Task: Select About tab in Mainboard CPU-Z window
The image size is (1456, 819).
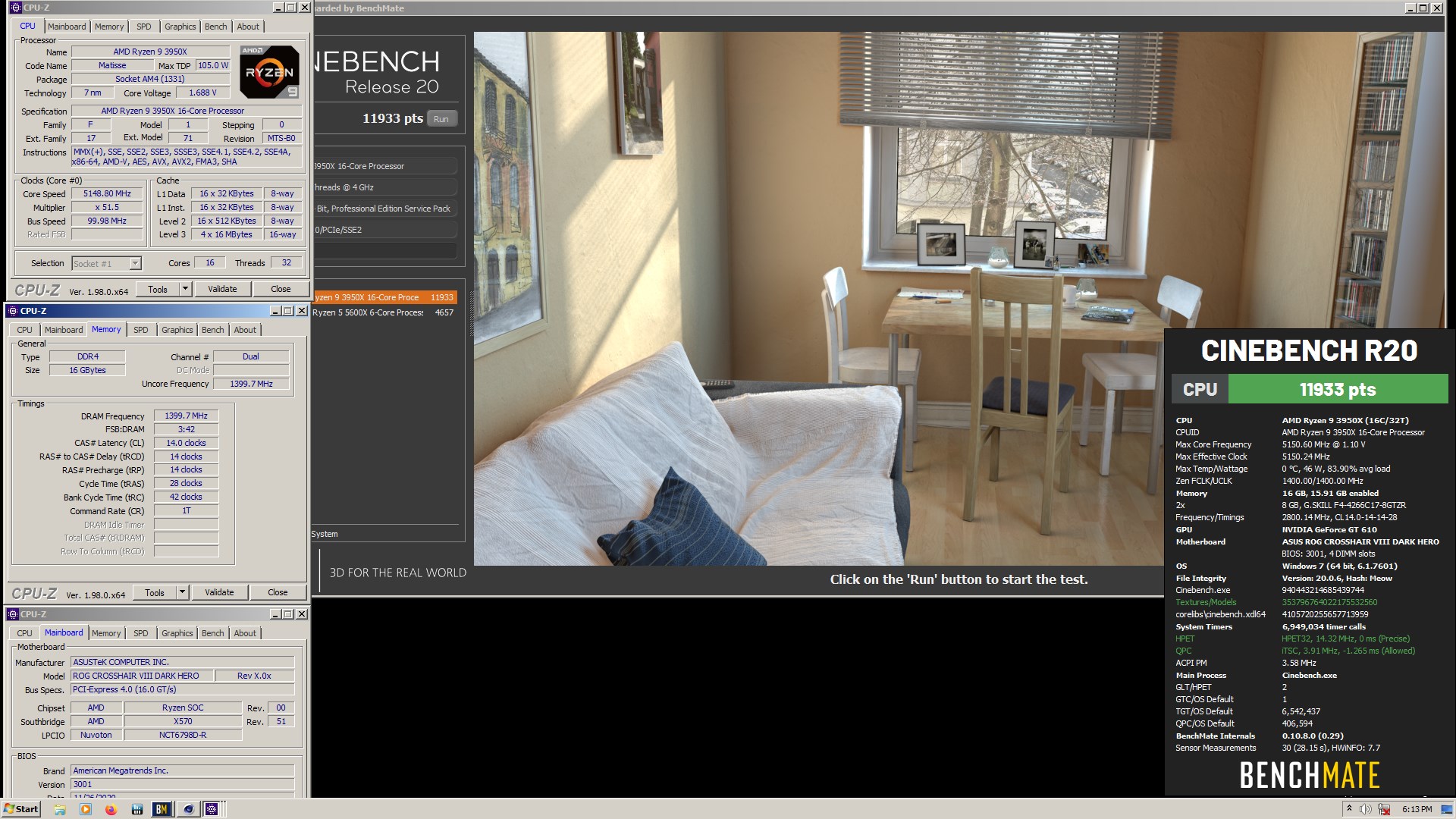Action: click(245, 633)
